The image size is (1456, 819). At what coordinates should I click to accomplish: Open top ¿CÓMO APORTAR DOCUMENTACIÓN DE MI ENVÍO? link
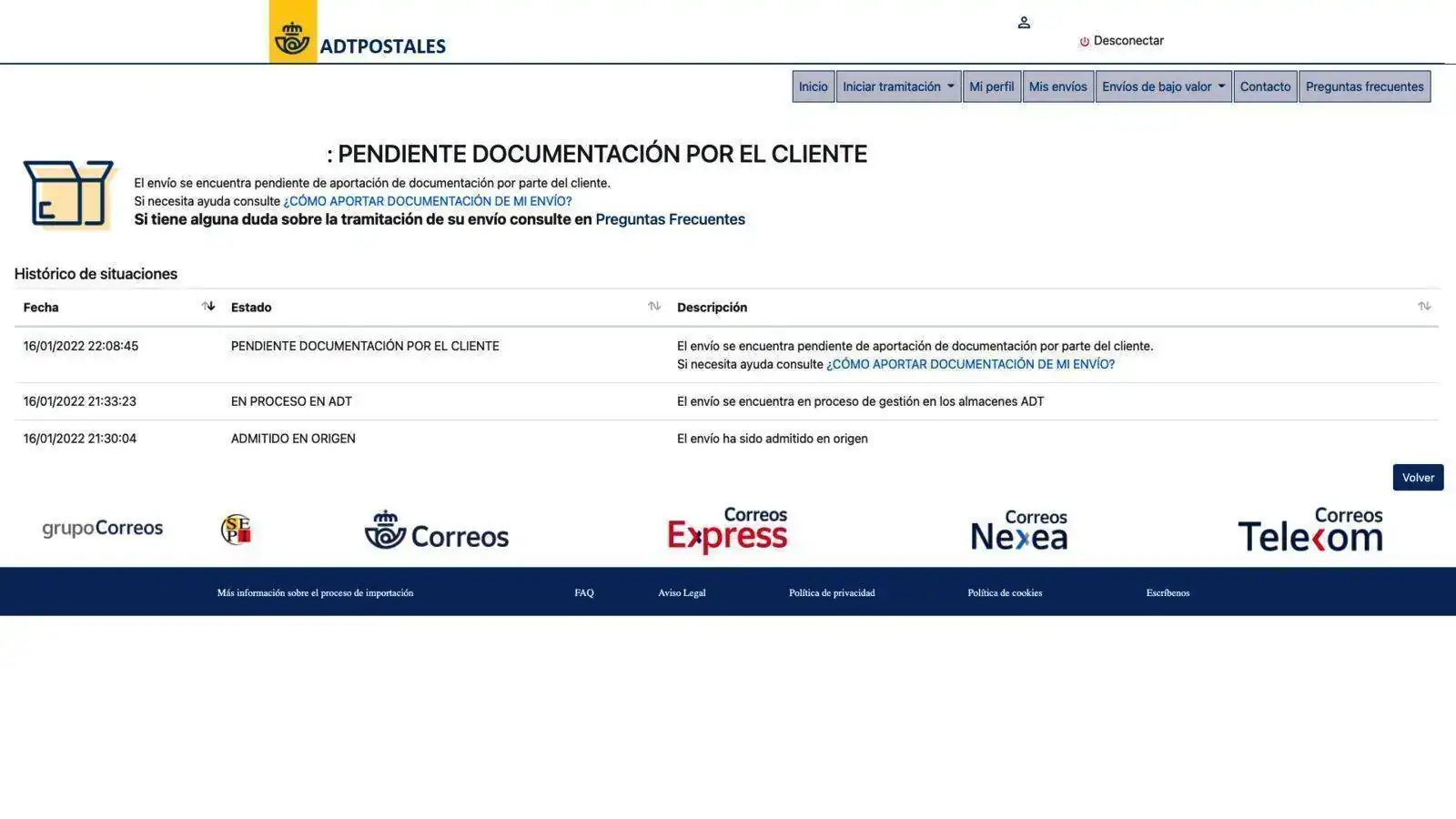[x=428, y=201]
